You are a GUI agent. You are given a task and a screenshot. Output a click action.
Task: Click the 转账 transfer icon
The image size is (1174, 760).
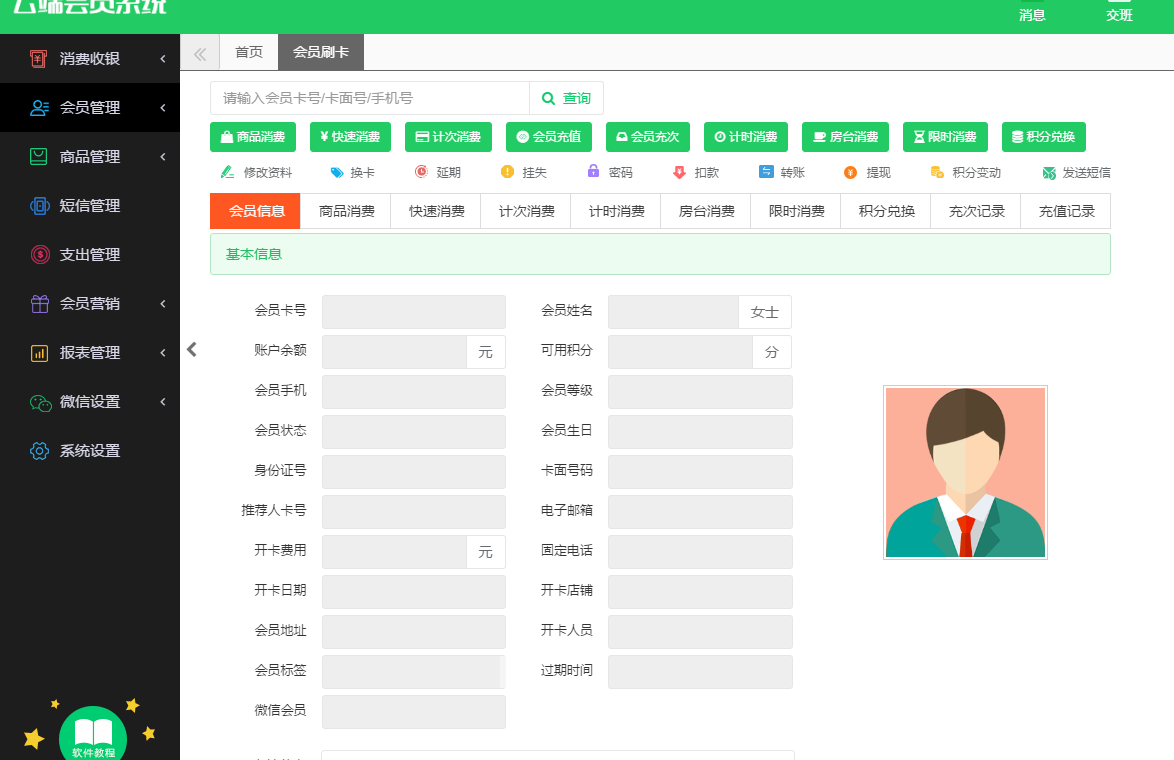point(766,172)
